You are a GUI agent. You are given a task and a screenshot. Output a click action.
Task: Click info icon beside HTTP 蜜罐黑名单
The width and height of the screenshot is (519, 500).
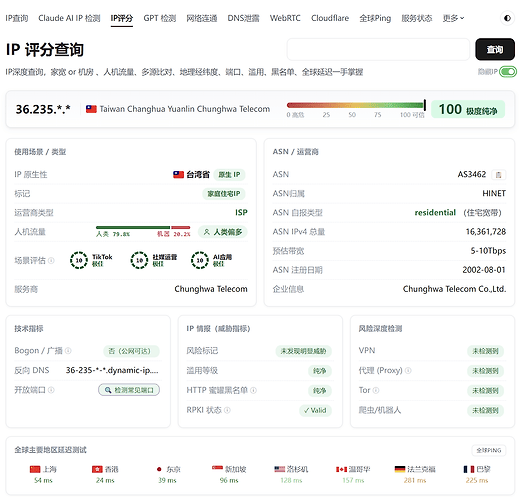click(253, 390)
